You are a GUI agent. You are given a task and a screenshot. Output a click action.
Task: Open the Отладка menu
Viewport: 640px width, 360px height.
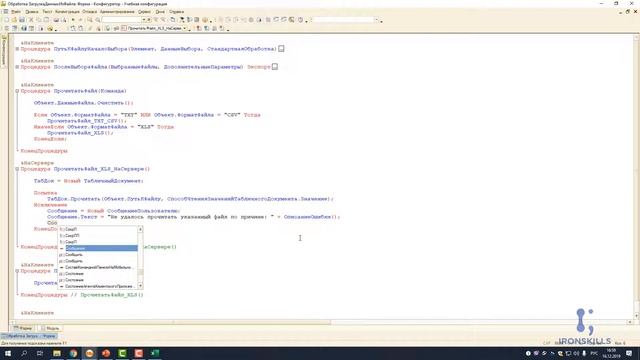(89, 11)
